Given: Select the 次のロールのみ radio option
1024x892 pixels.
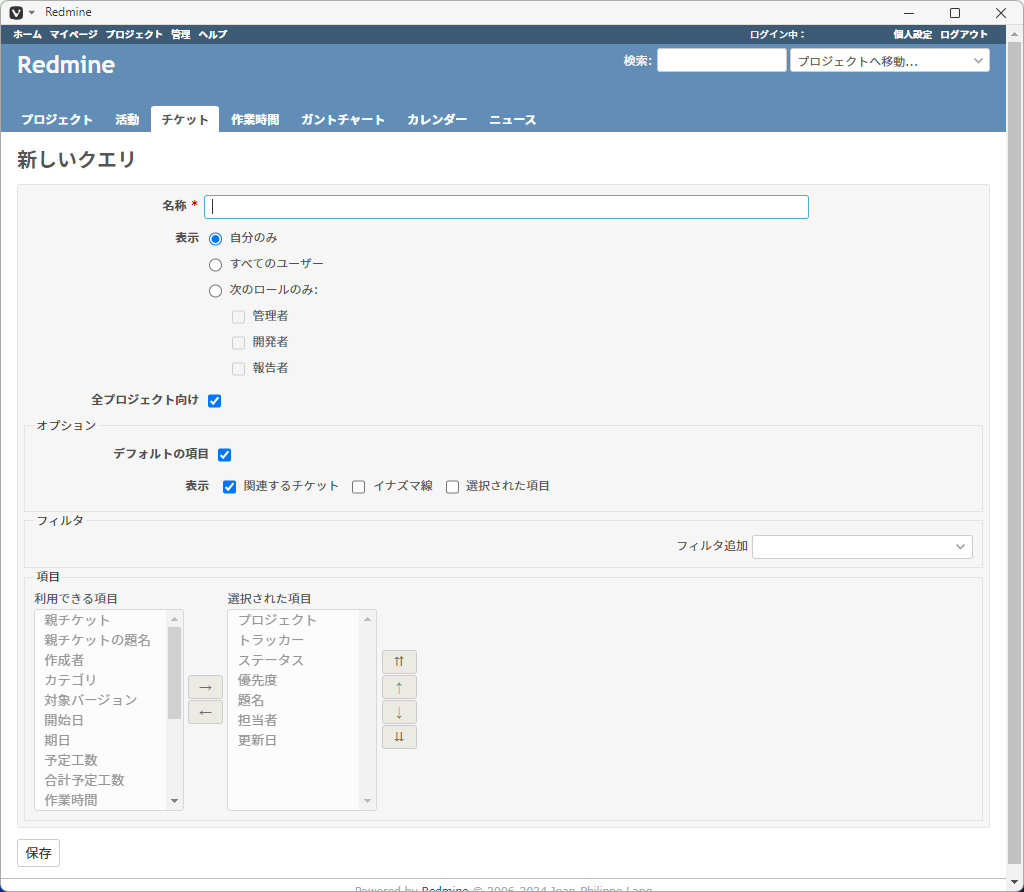Looking at the screenshot, I should coord(216,291).
